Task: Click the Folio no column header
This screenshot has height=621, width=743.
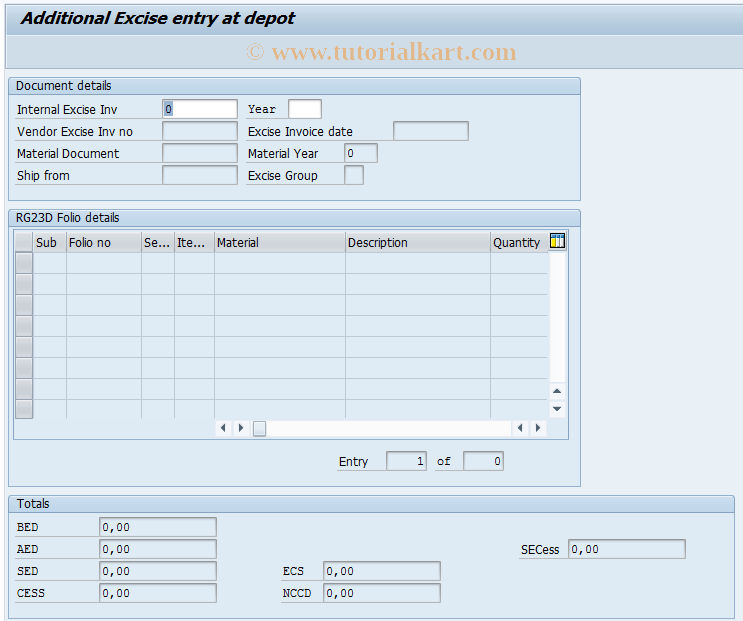Action: (x=104, y=243)
